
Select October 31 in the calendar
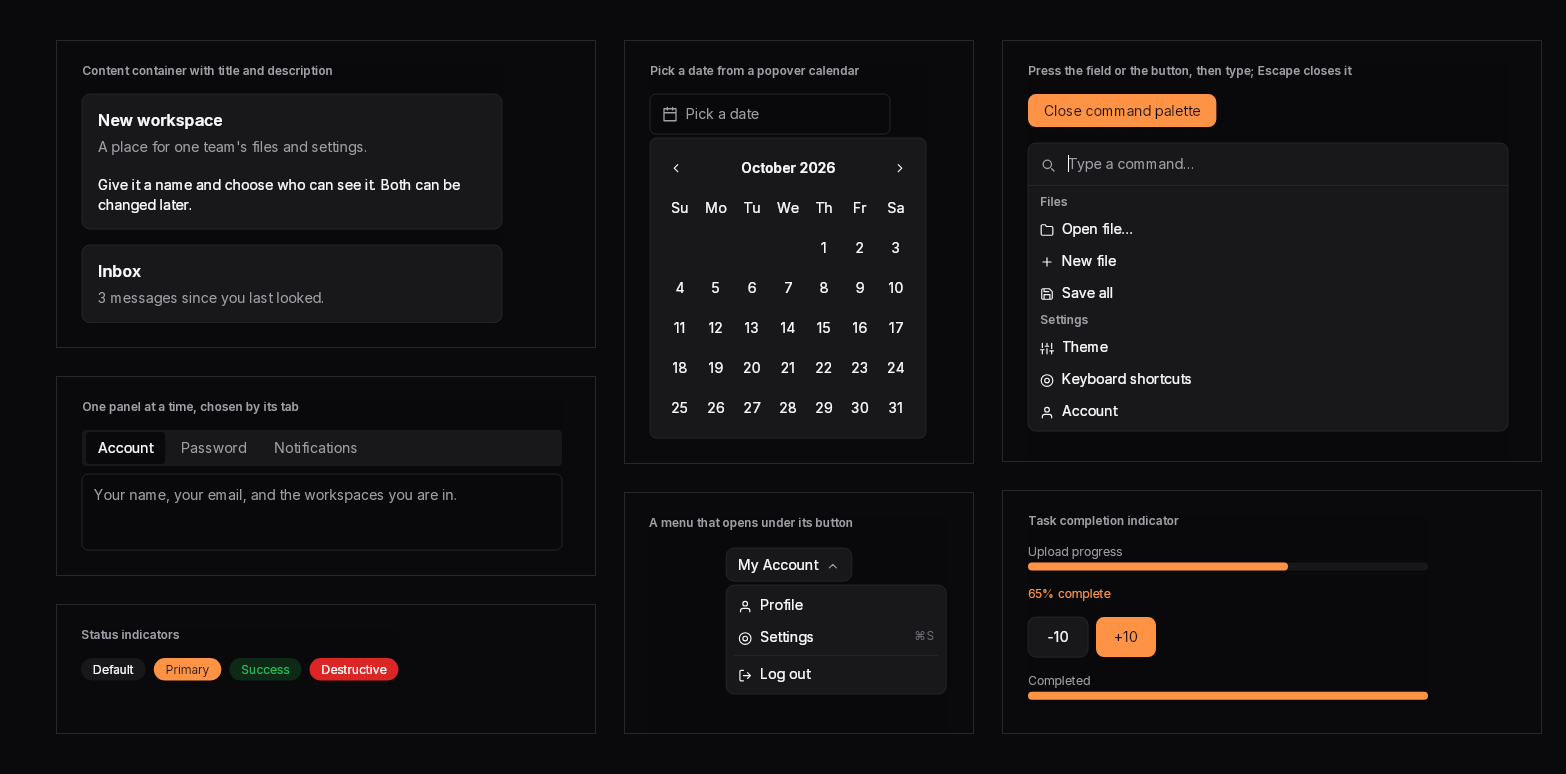click(x=896, y=408)
